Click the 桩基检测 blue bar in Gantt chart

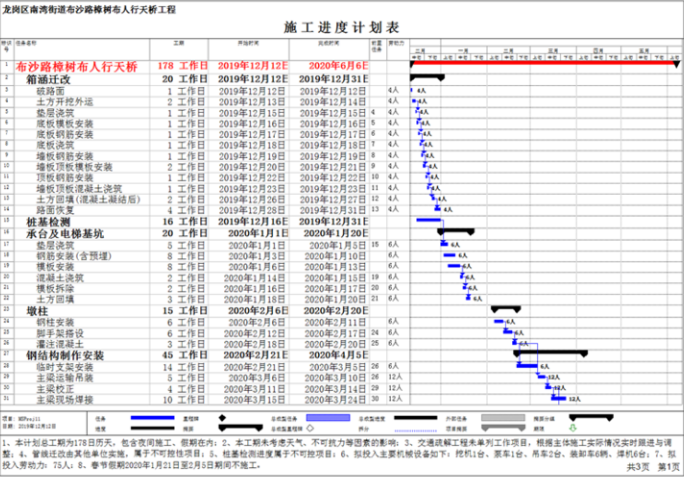click(x=429, y=220)
